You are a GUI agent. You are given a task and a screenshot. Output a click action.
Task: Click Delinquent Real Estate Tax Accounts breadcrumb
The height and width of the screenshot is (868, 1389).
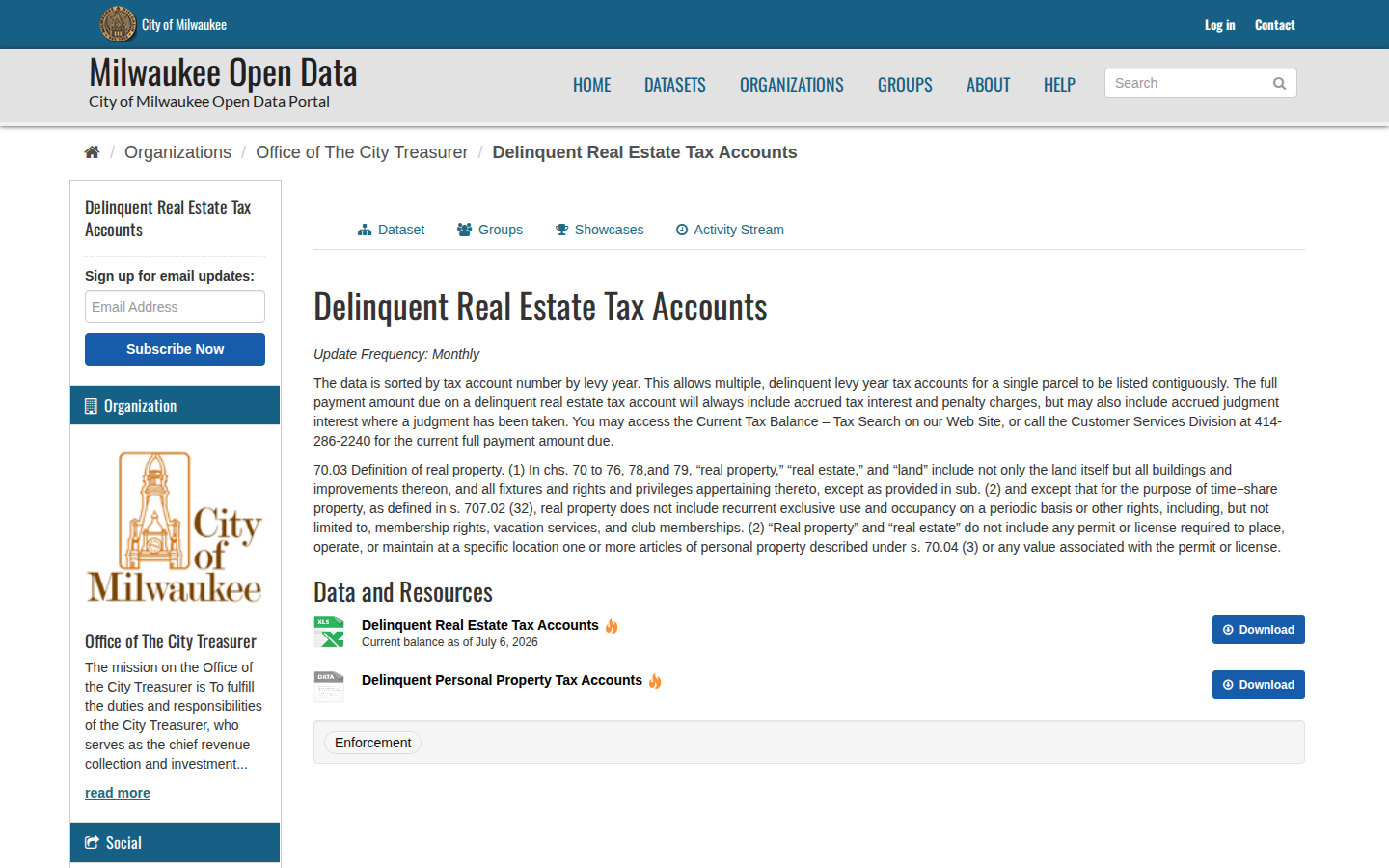(x=644, y=152)
